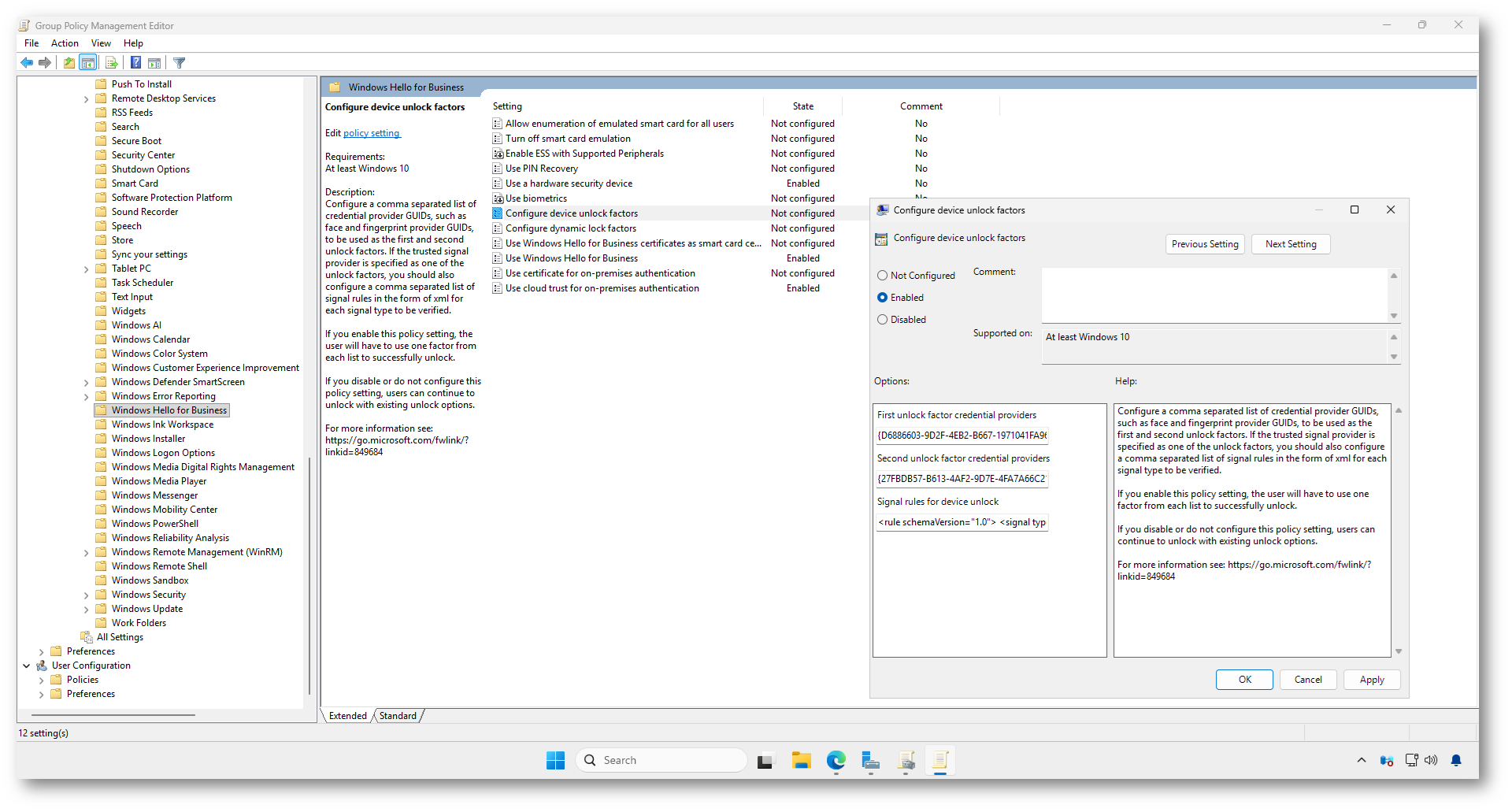
Task: Expand the Windows Error Reporting node
Action: click(86, 397)
